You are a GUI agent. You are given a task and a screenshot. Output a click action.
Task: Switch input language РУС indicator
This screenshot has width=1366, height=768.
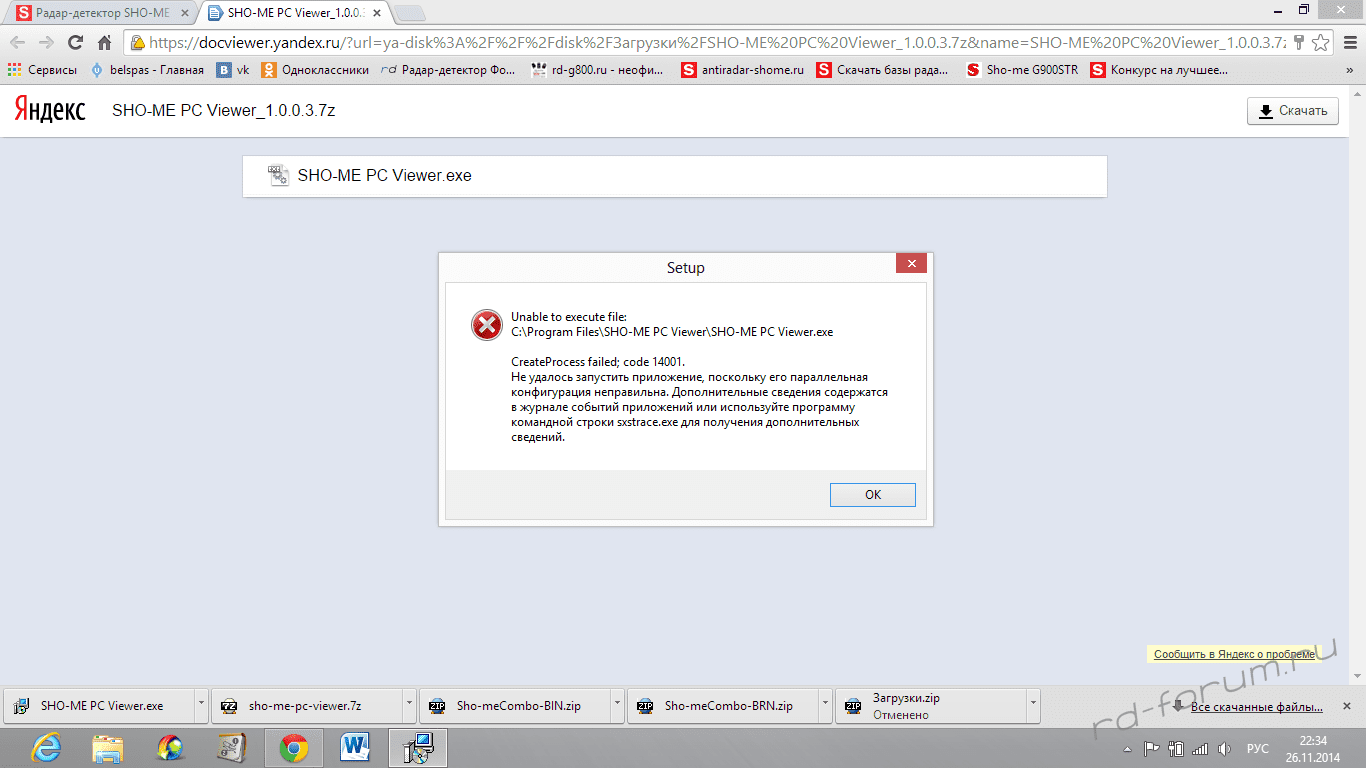[1257, 748]
